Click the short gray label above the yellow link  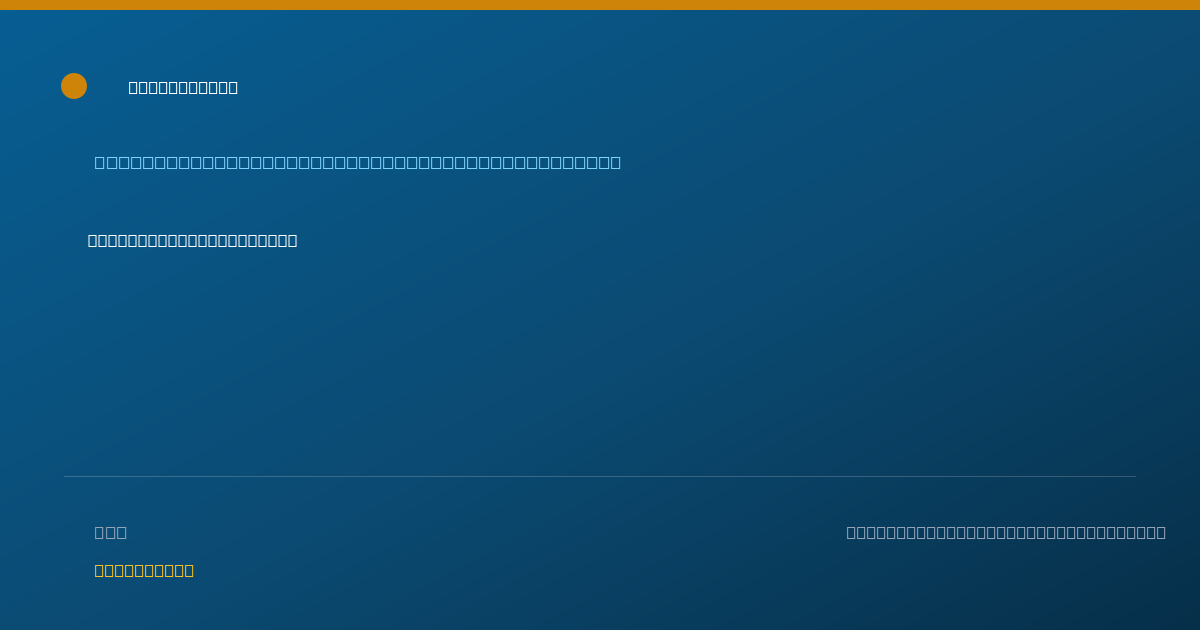[111, 532]
